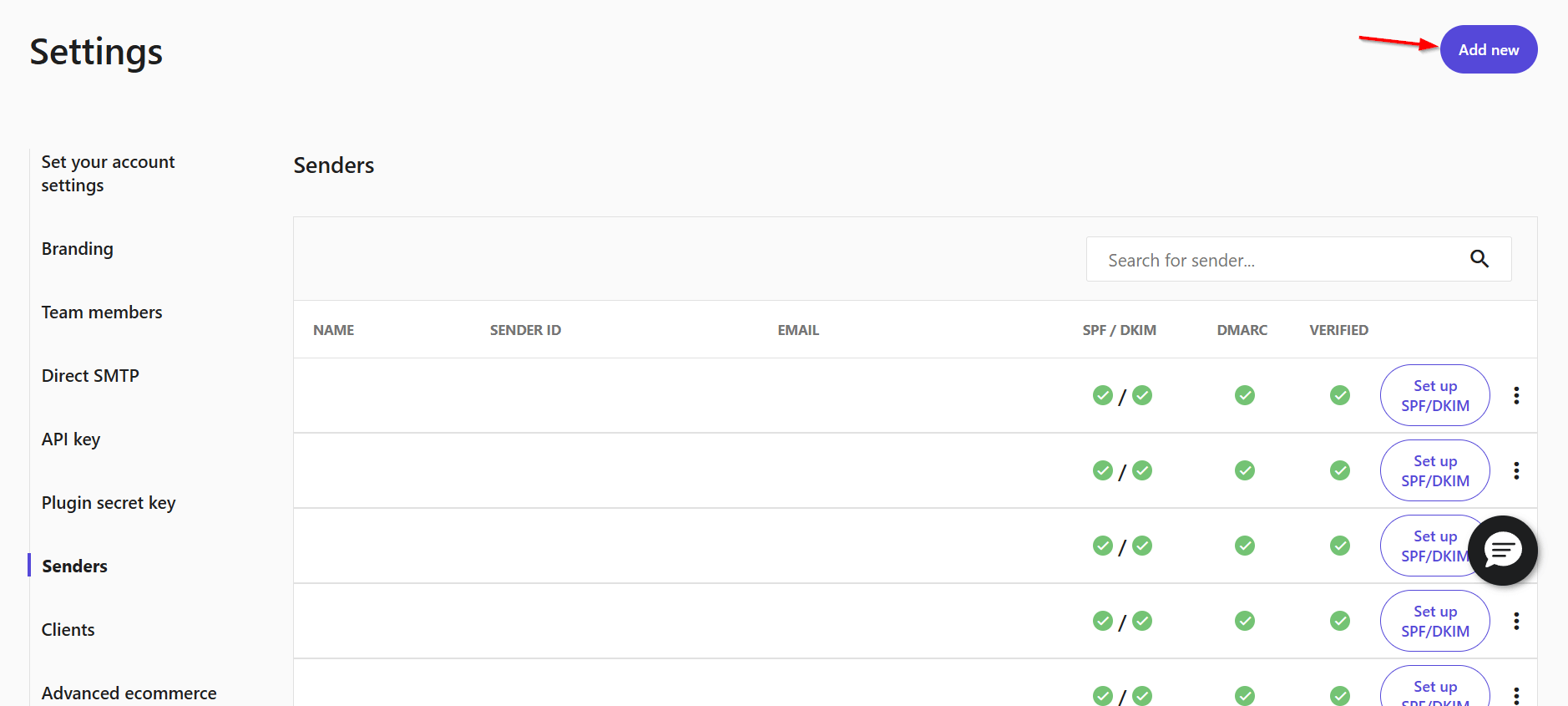Viewport: 1568px width, 706px height.
Task: Open three-dot menu for fourth sender
Action: (x=1516, y=621)
